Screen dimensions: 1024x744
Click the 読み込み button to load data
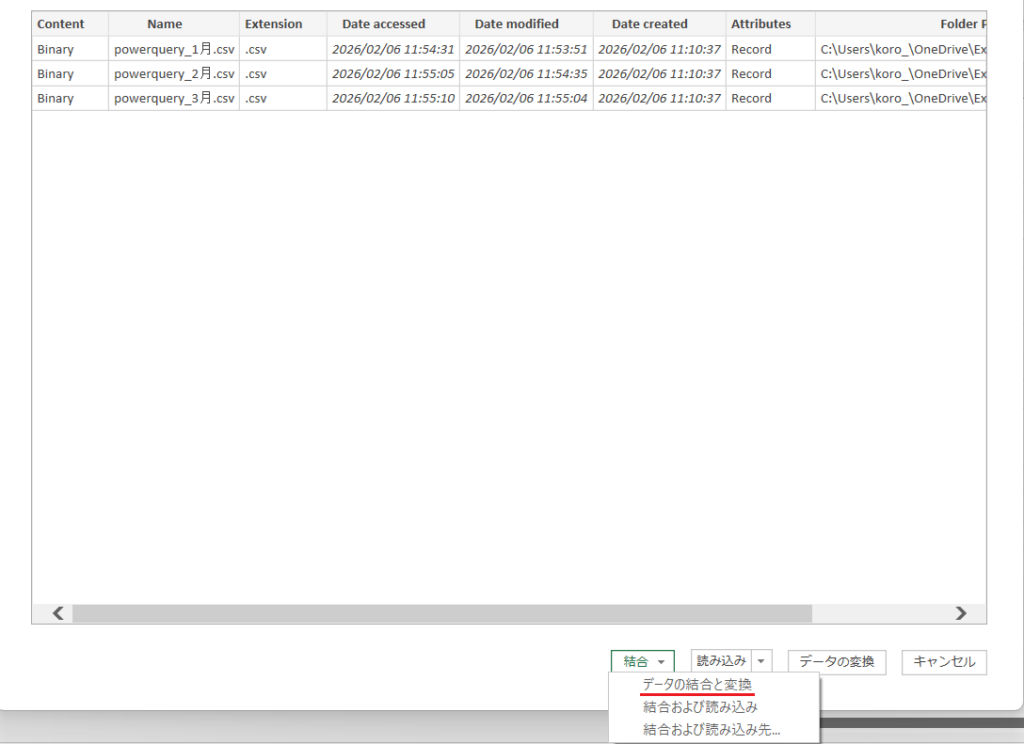(723, 661)
